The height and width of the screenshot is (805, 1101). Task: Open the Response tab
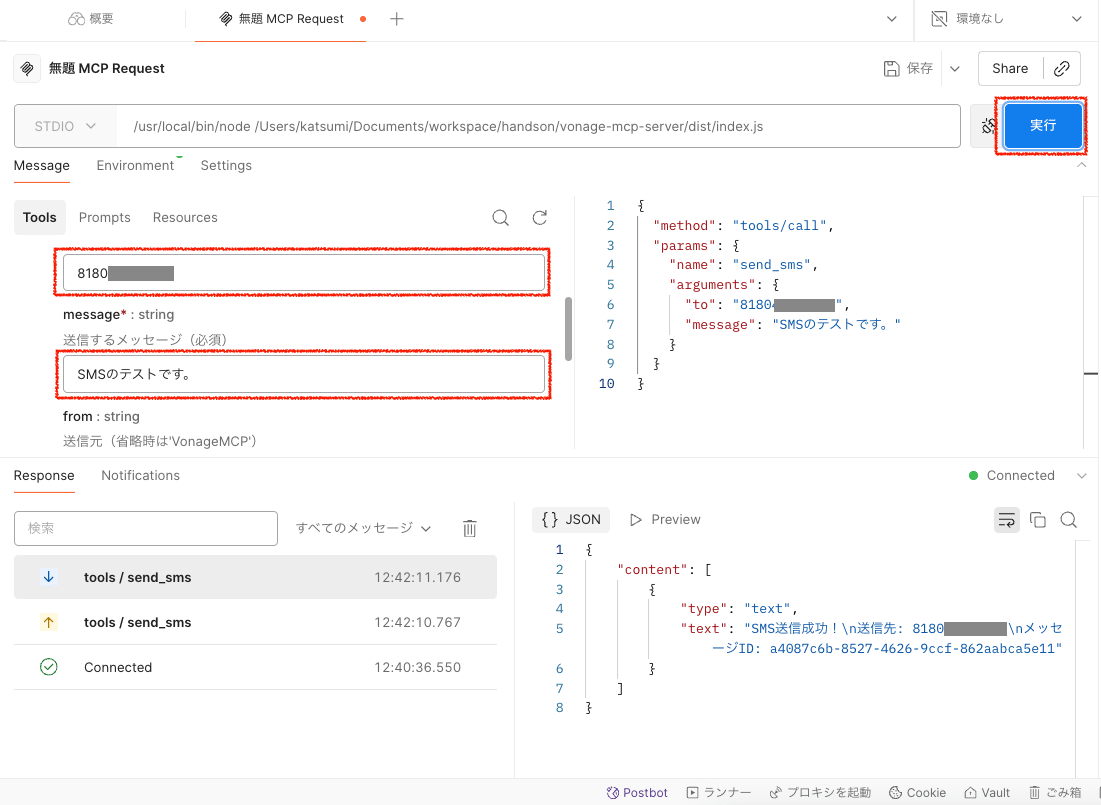click(44, 476)
